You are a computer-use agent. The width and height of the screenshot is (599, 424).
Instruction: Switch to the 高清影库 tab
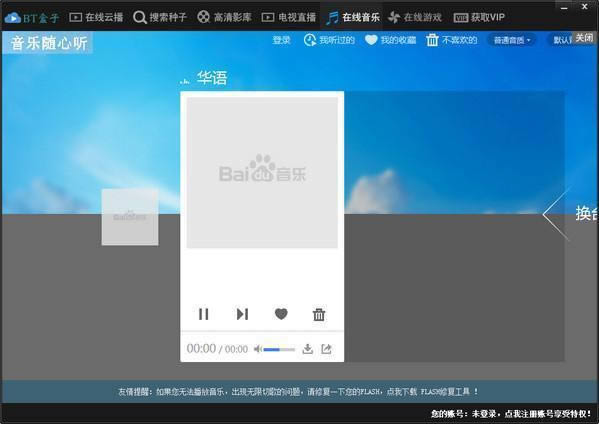[x=224, y=17]
